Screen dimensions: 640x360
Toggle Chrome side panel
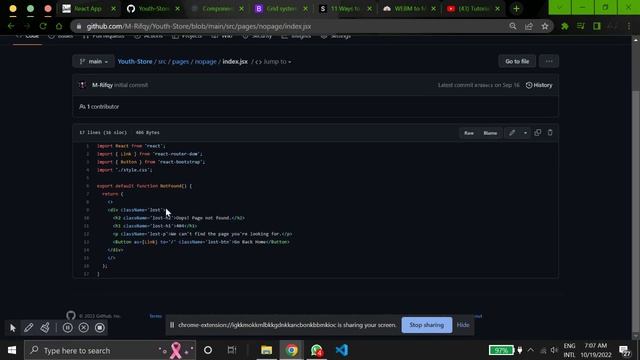(597, 26)
